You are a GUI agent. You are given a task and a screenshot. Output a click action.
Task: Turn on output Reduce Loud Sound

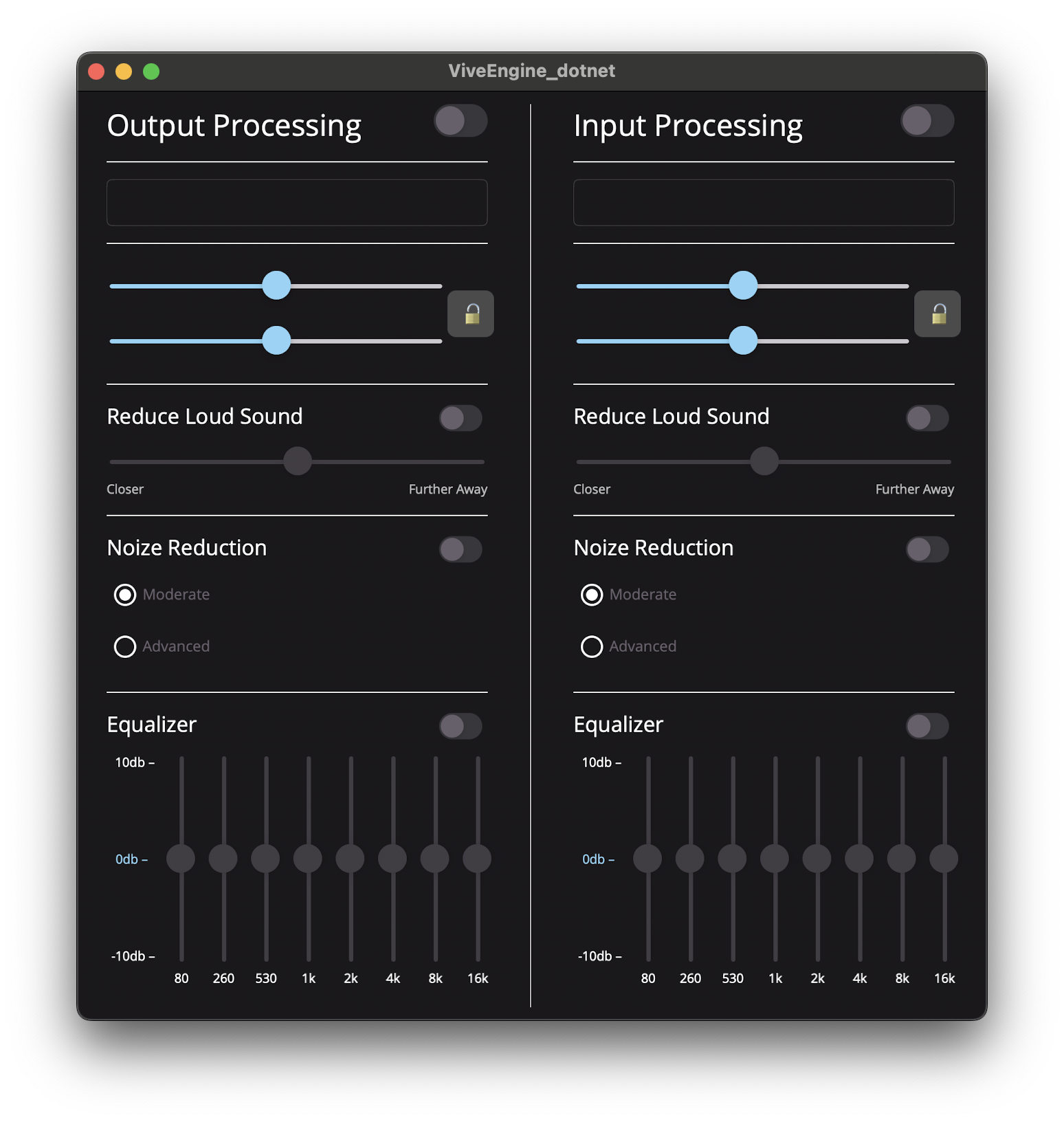click(461, 418)
